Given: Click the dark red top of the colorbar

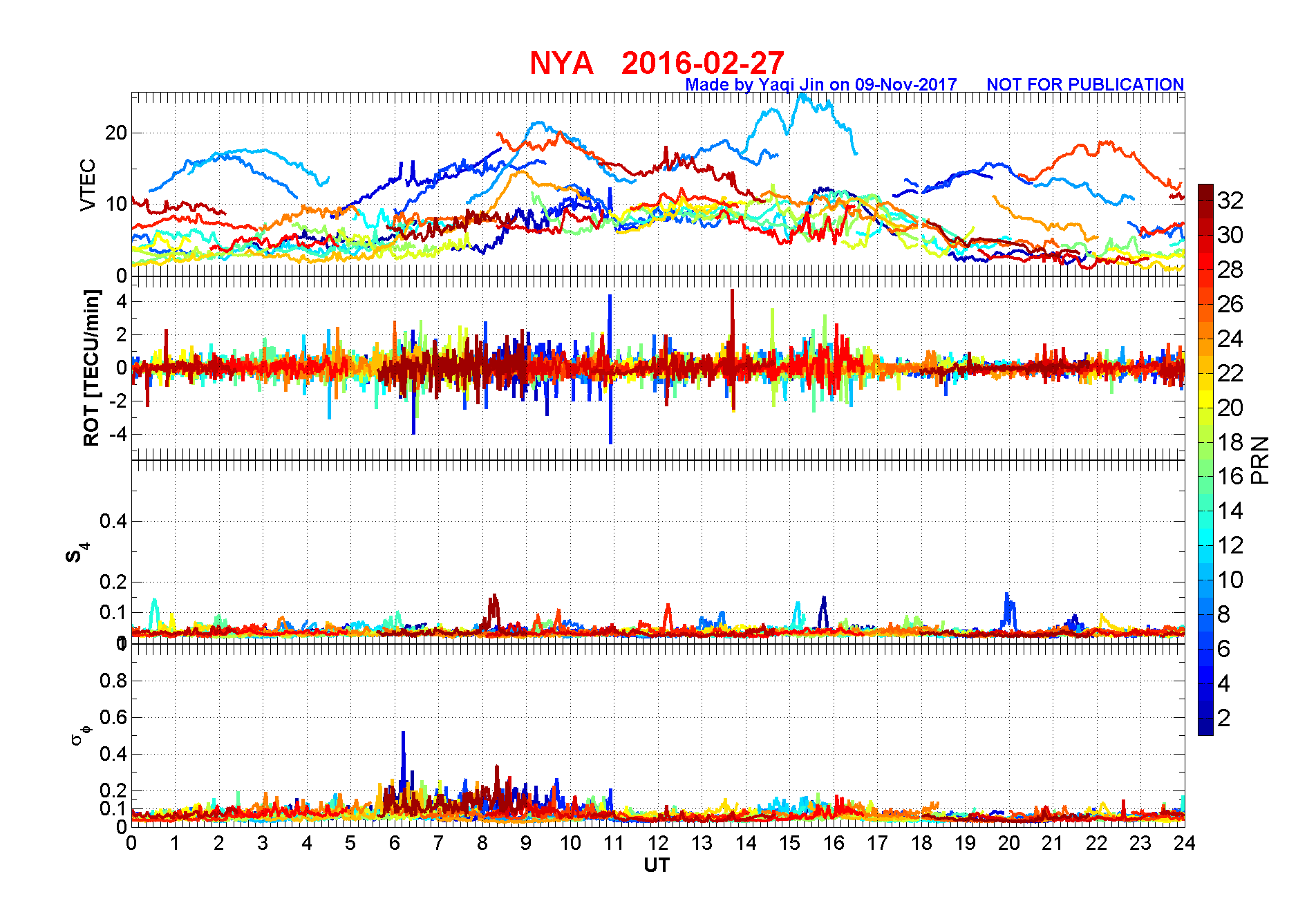Looking at the screenshot, I should (1205, 191).
